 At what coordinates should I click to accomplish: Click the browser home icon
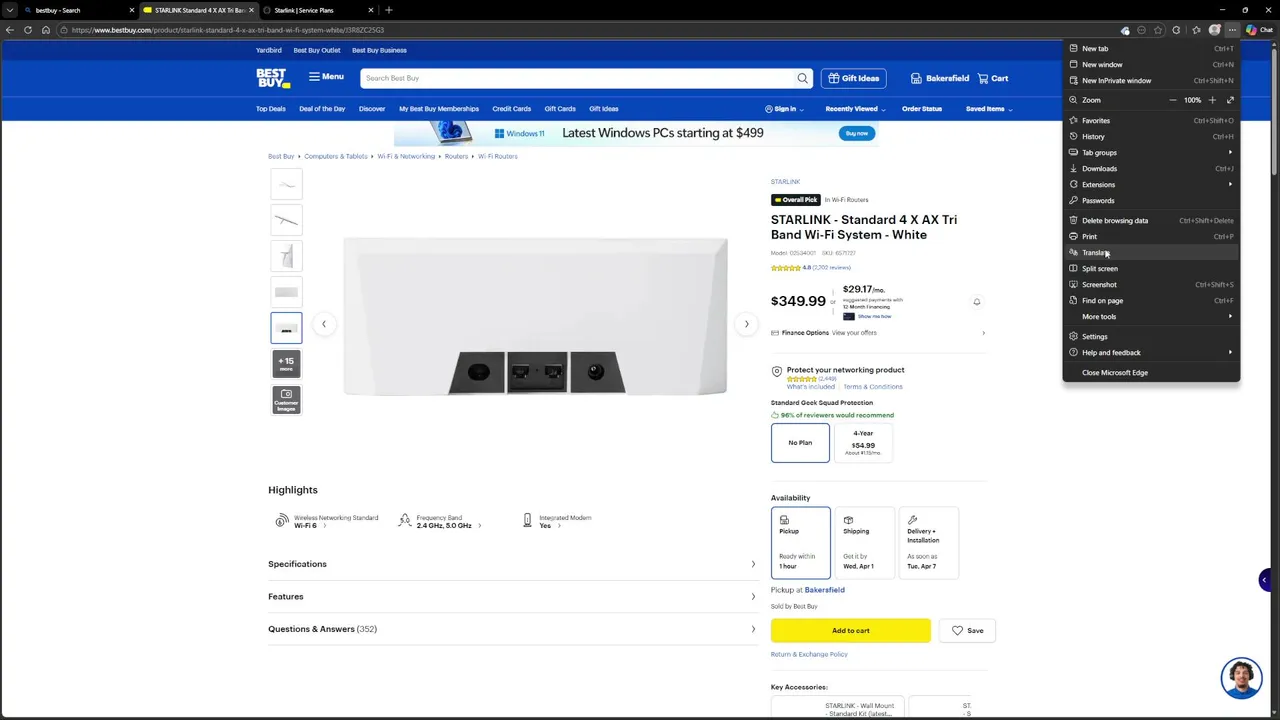coord(46,30)
